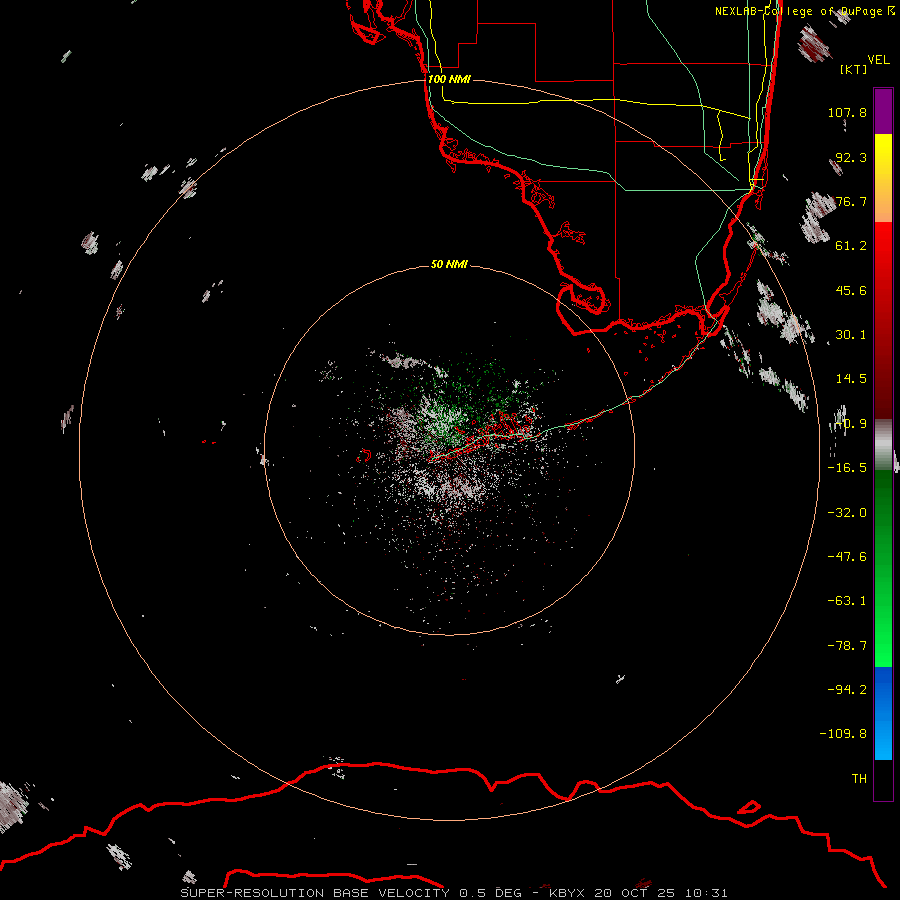The image size is (900, 900).
Task: Select the 76.7 velocity scale value
Action: [x=851, y=201]
